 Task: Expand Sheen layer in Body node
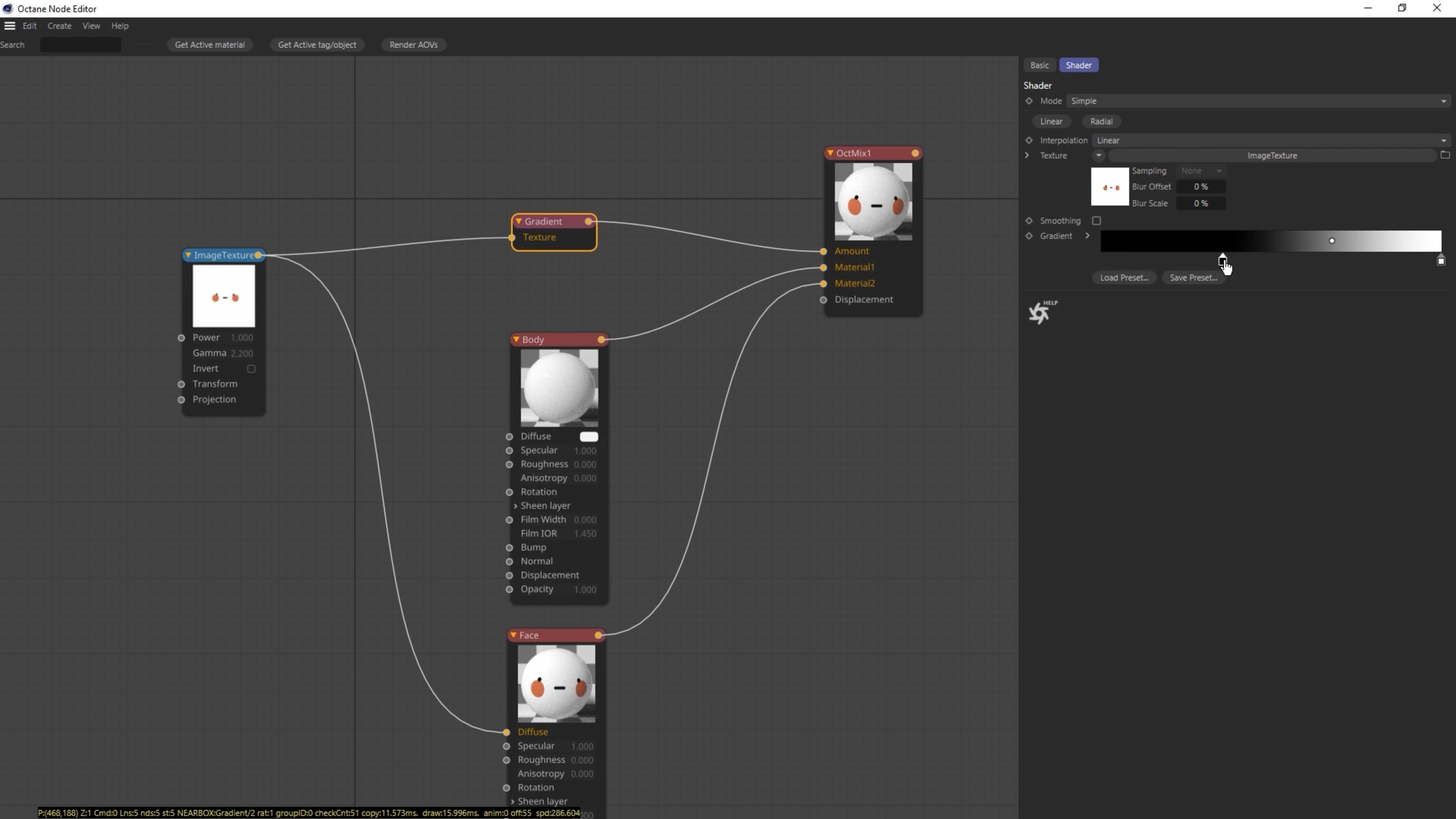click(x=516, y=506)
